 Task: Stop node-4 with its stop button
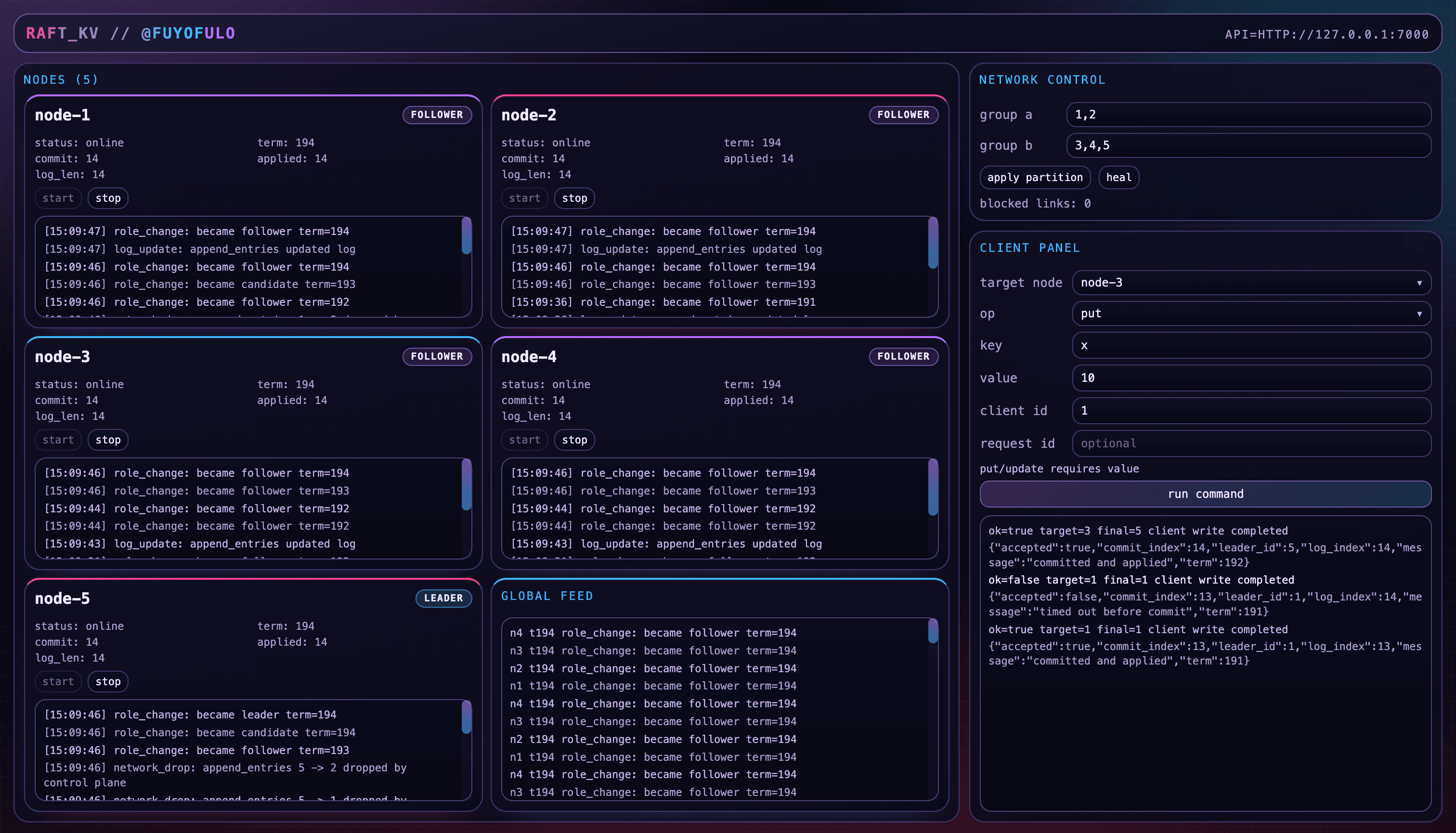(x=574, y=440)
